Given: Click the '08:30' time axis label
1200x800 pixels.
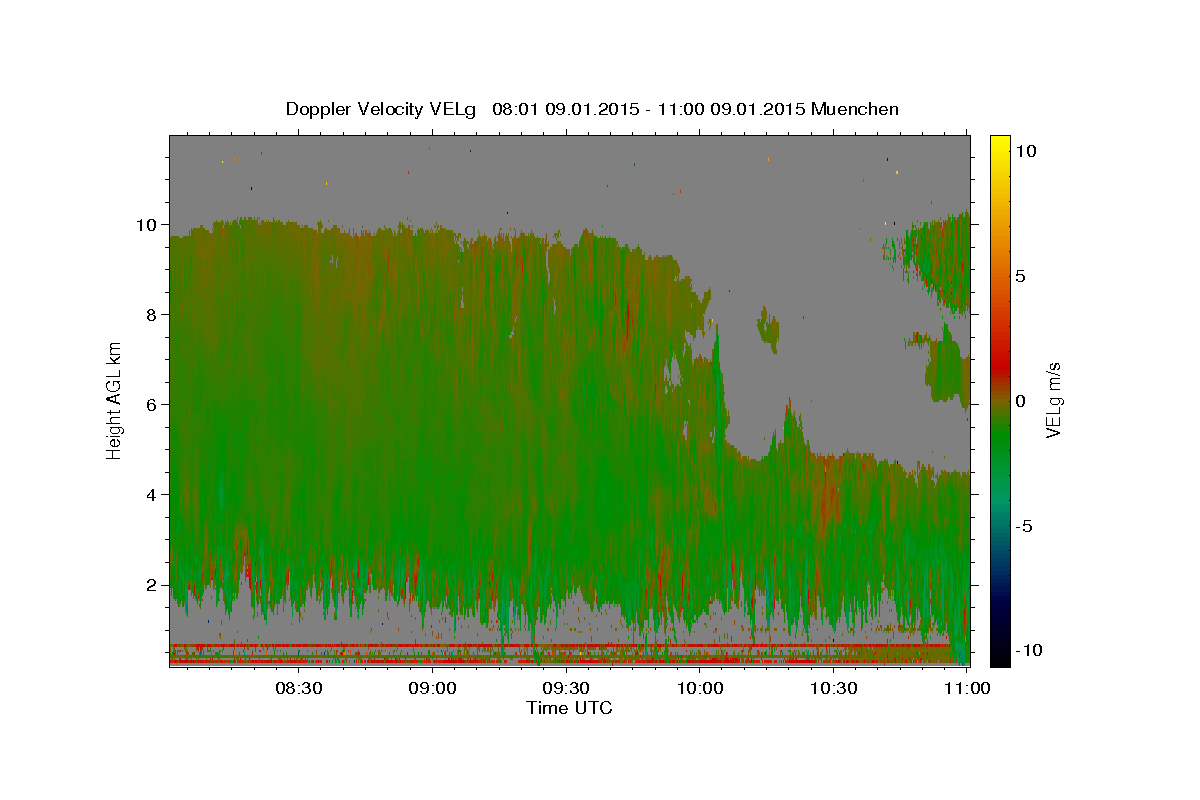Looking at the screenshot, I should click(298, 688).
